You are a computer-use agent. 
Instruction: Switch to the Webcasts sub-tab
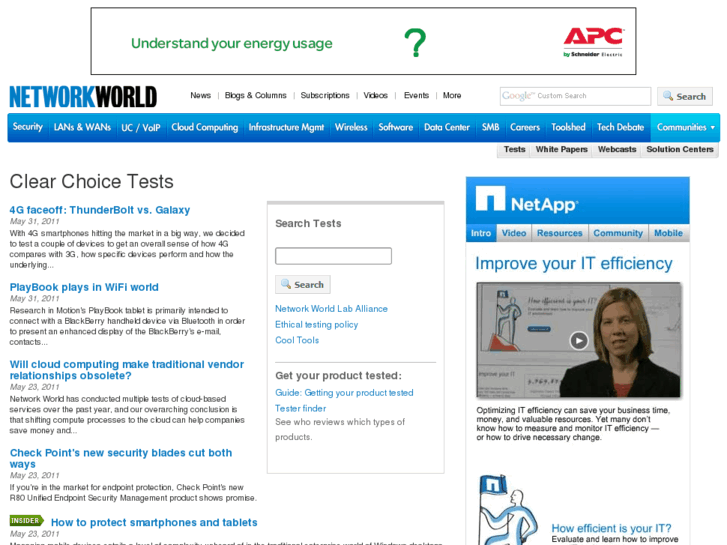point(617,149)
